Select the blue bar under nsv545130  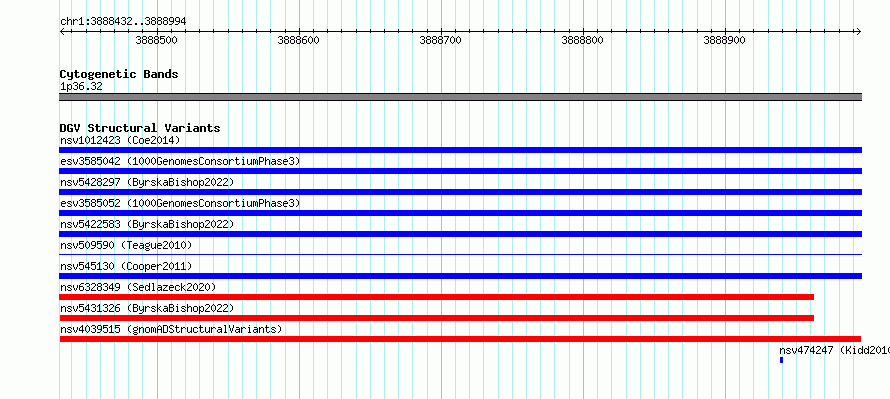[x=460, y=276]
